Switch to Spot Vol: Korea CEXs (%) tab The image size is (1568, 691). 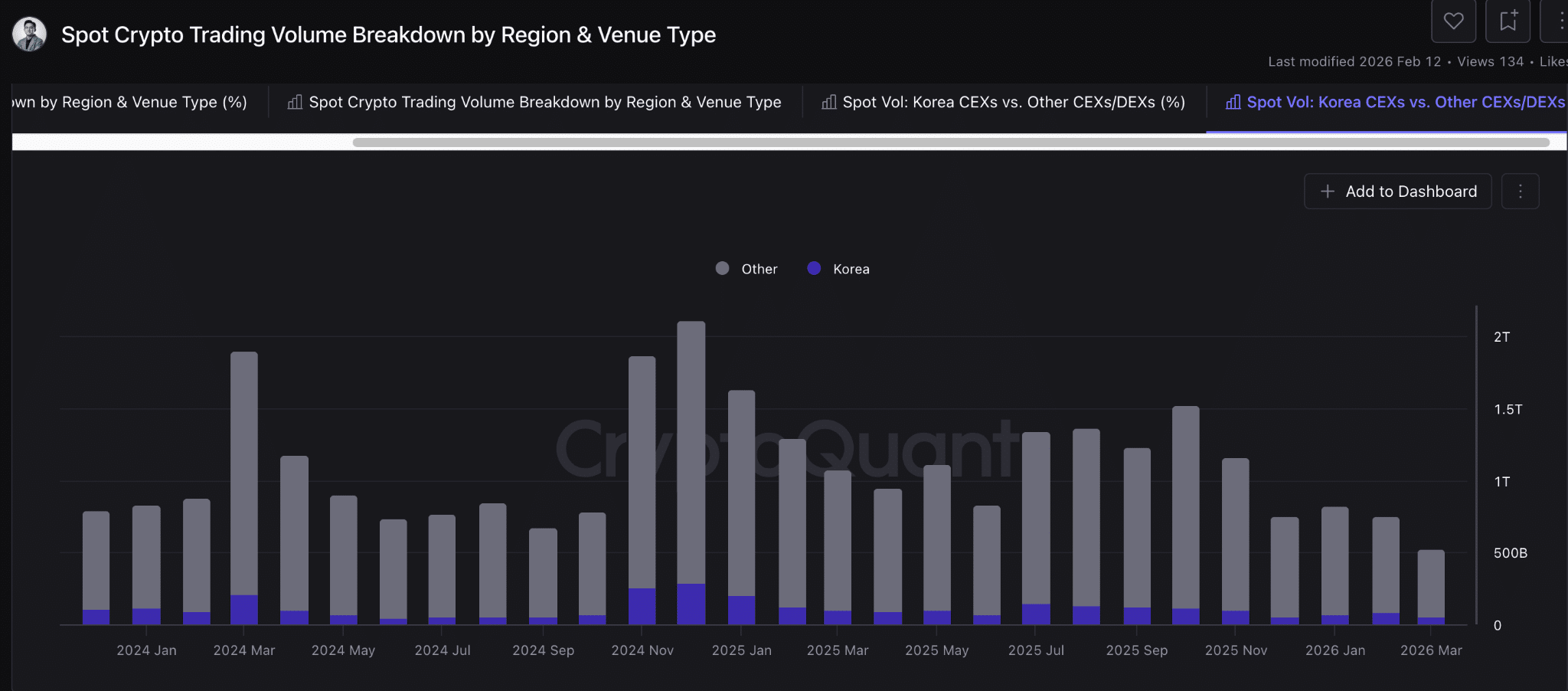pyautogui.click(x=1013, y=102)
